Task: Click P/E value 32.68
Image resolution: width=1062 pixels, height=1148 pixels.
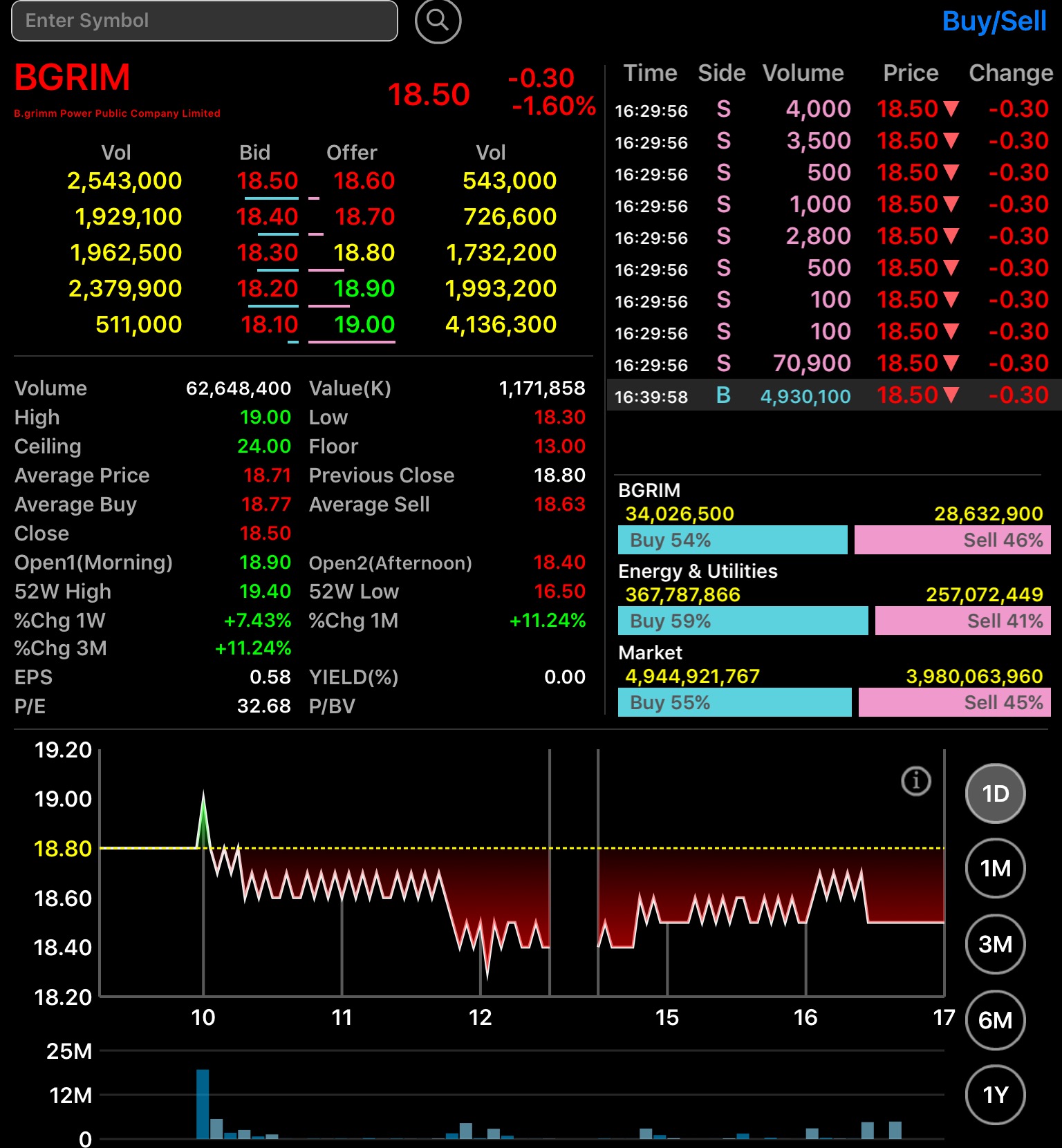Action: coord(264,706)
